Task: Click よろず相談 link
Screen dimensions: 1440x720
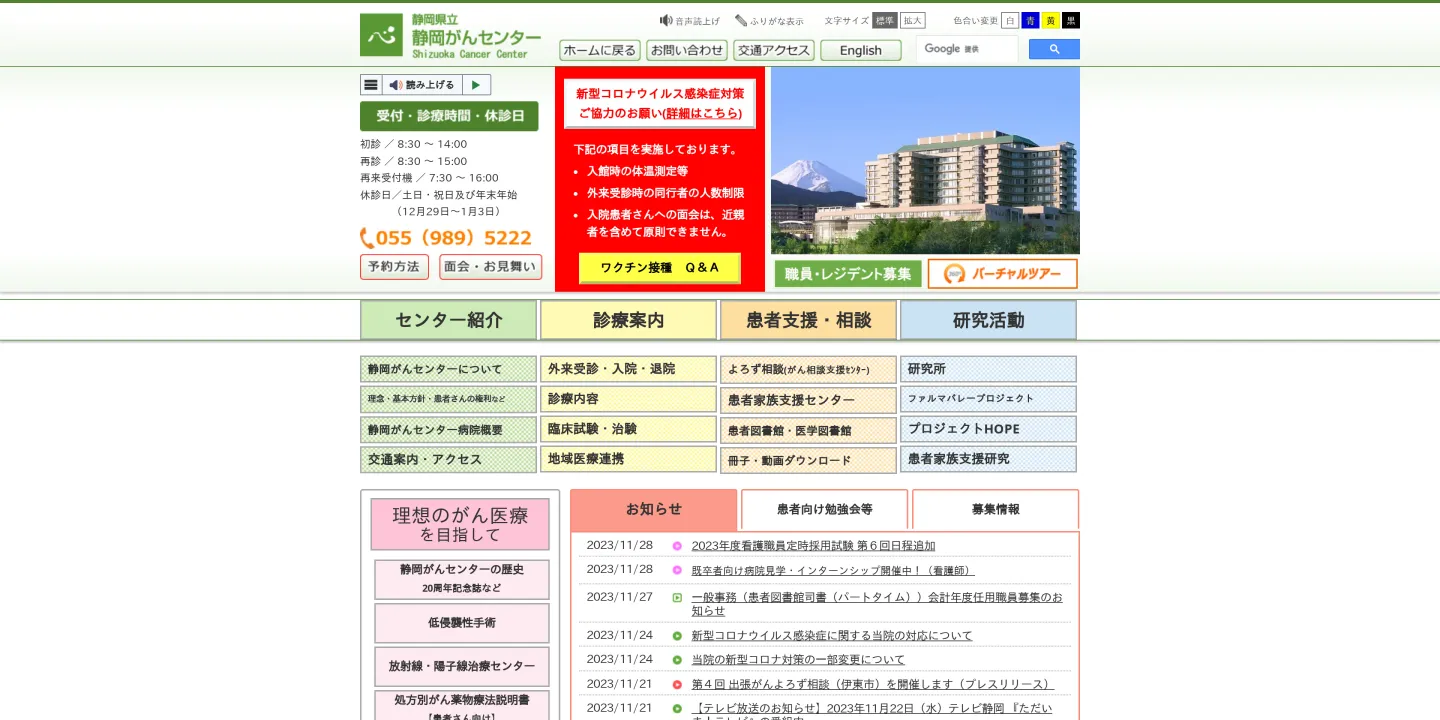Action: [809, 370]
